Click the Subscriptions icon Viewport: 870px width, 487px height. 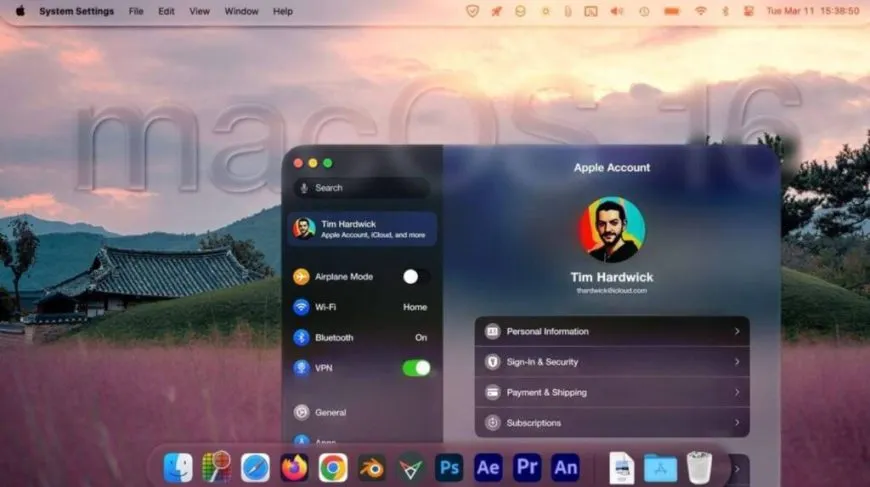coord(492,423)
